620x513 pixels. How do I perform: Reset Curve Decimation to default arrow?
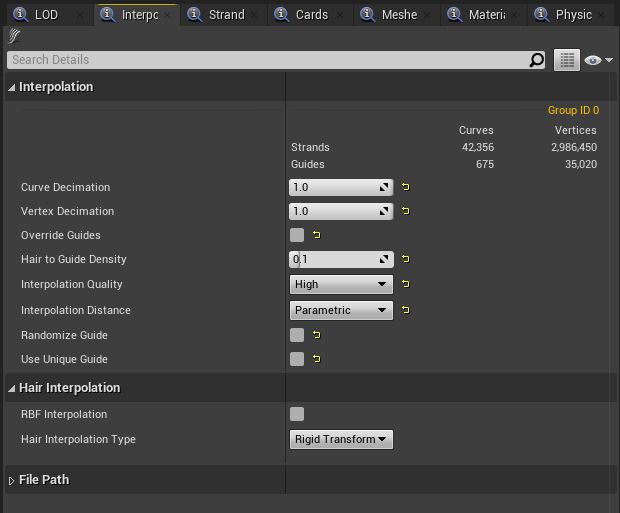click(x=406, y=187)
